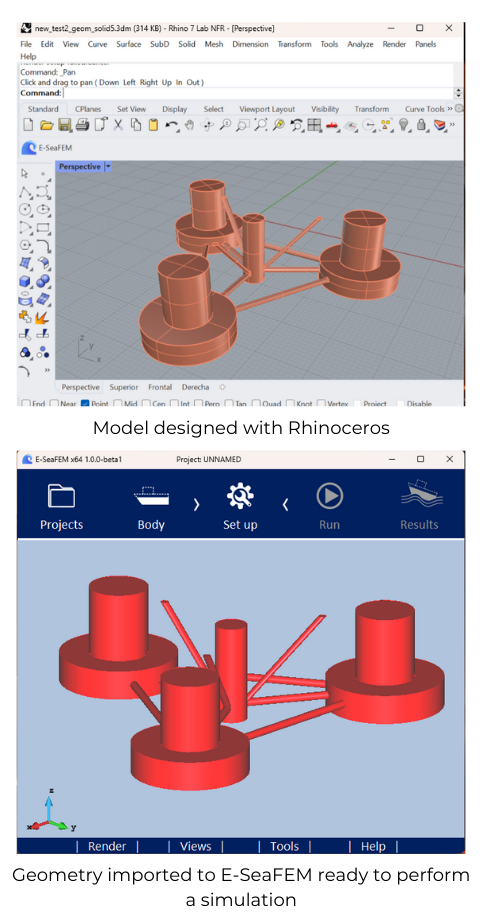Click the Paste clipboard icon
This screenshot has width=480, height=923.
tap(153, 125)
